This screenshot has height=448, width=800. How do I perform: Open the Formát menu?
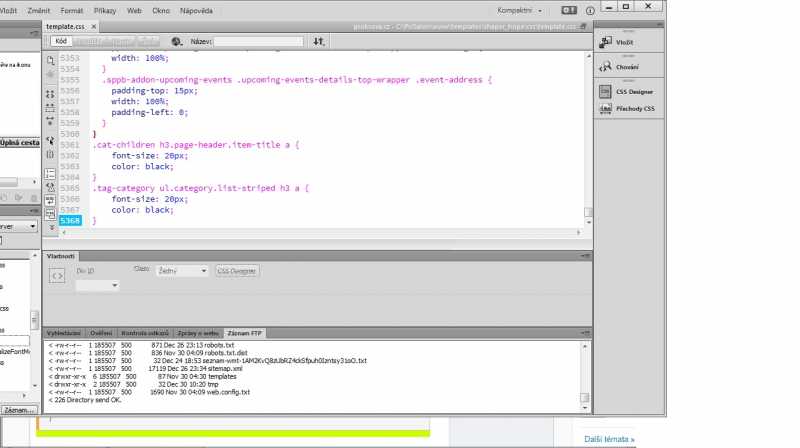(x=72, y=9)
